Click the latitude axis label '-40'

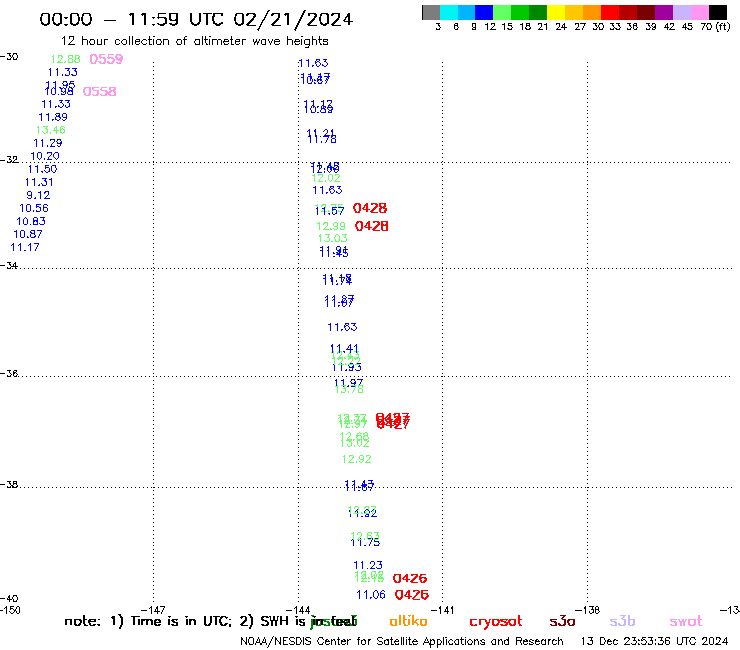tap(9, 599)
